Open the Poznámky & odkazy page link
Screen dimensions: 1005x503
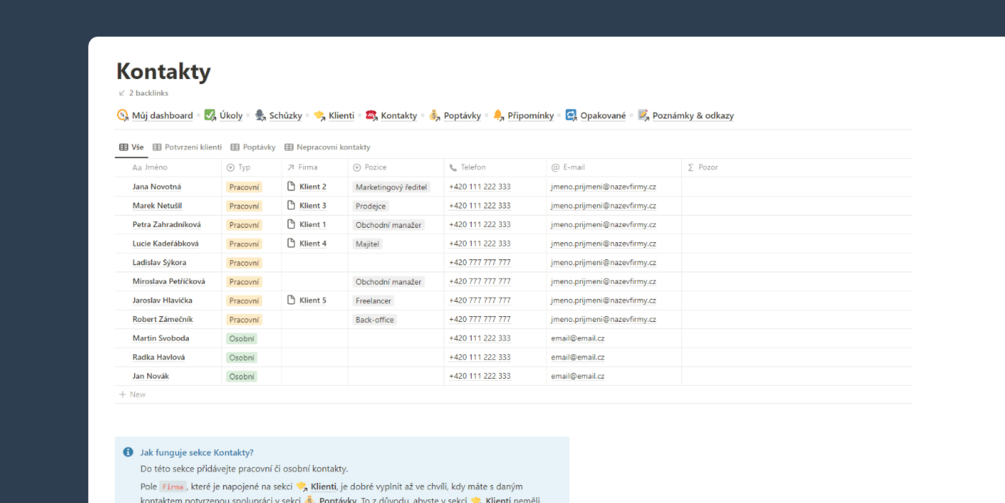[693, 116]
